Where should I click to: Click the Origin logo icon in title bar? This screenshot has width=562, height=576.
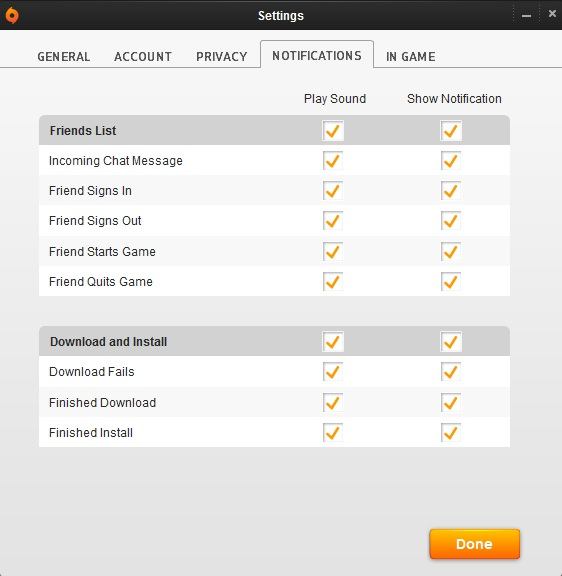(x=12, y=15)
